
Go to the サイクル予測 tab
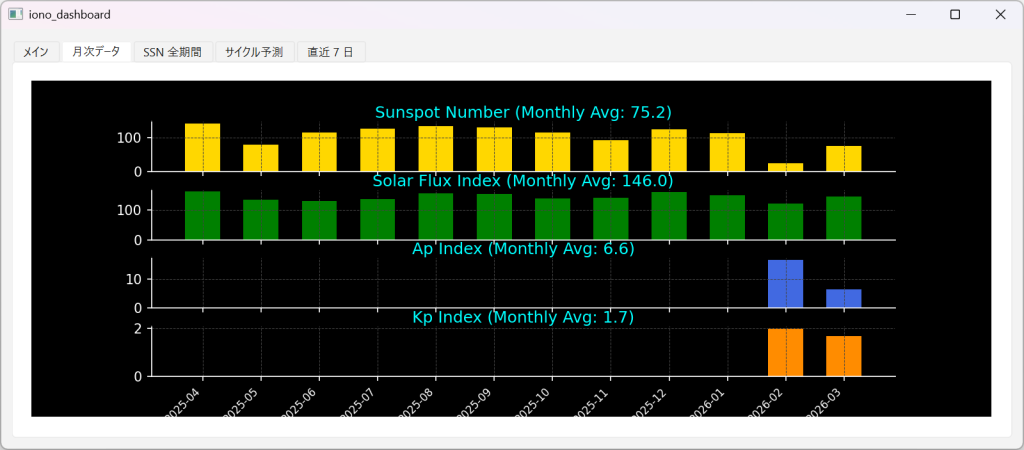tap(254, 51)
